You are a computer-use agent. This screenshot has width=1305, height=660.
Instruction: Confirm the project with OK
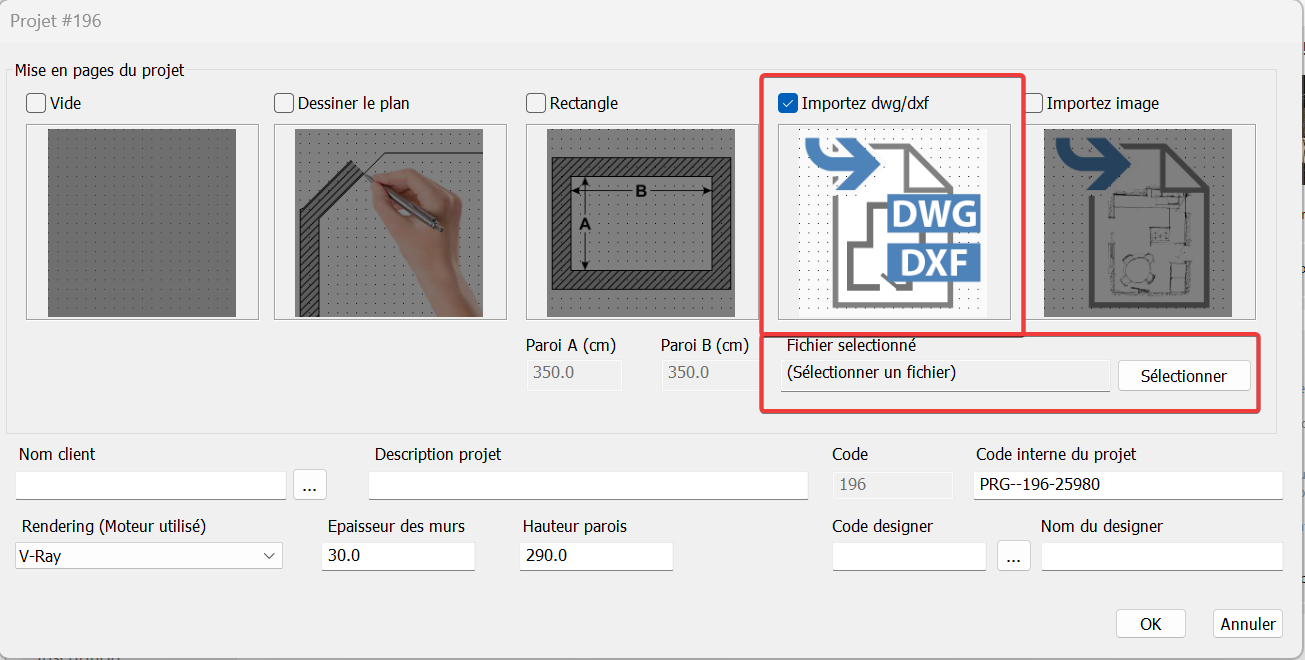[1151, 624]
